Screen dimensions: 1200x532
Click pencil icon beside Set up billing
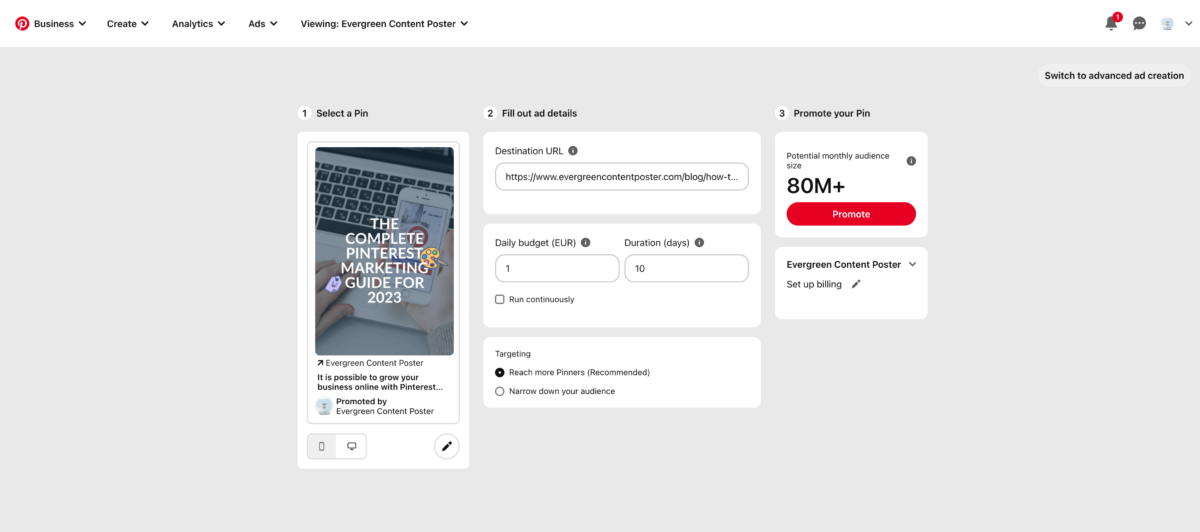856,284
